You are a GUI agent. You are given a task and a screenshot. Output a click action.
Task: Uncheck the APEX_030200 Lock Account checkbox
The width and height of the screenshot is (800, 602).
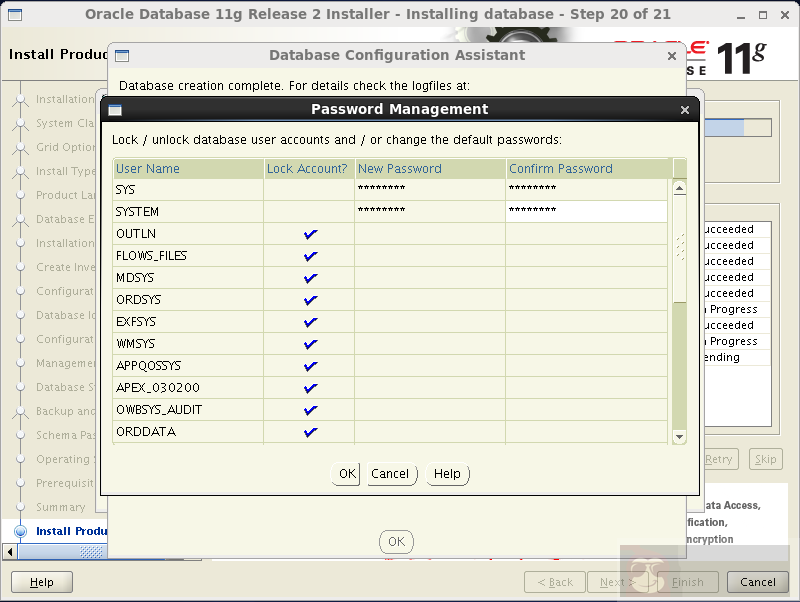(x=310, y=387)
